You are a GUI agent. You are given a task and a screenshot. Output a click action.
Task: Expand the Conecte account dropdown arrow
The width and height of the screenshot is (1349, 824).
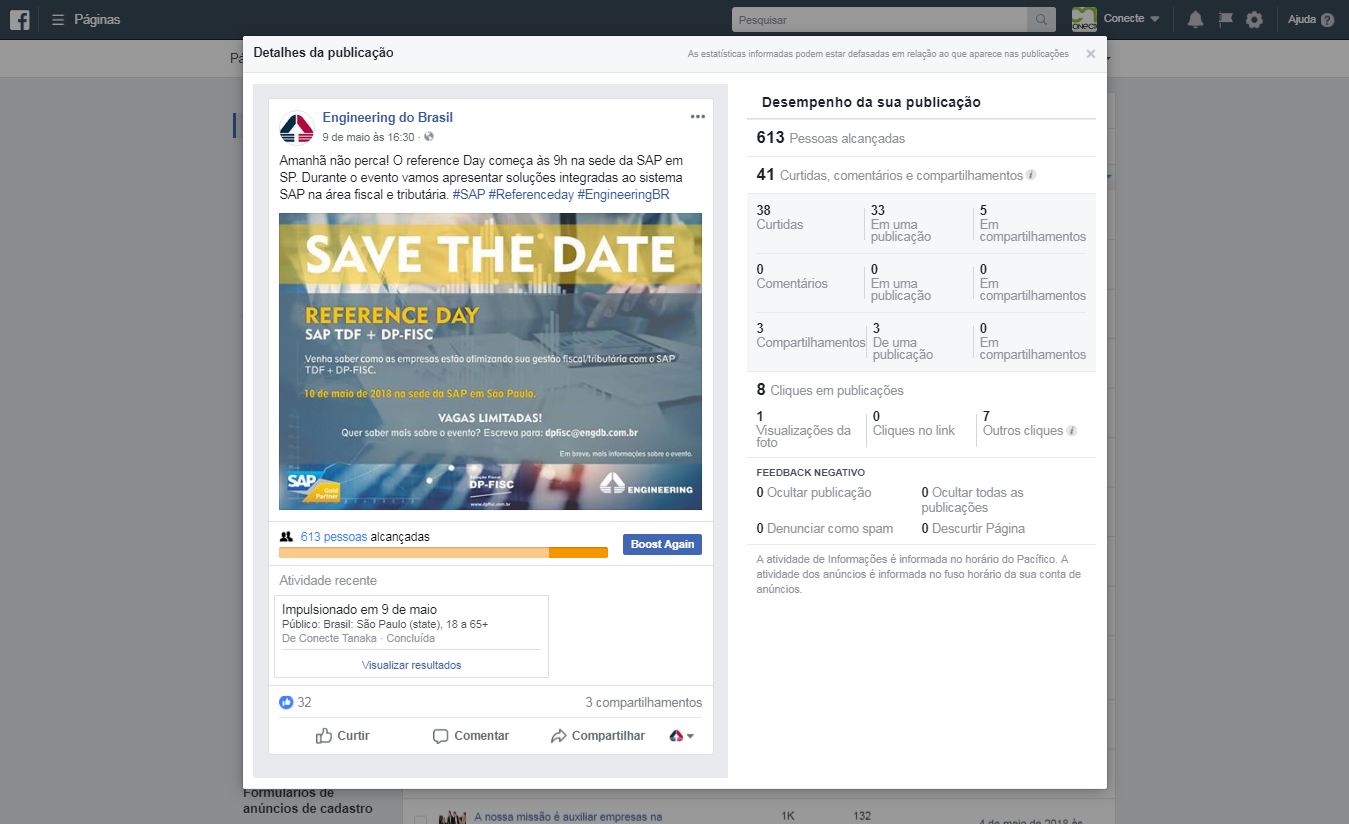coord(1155,19)
